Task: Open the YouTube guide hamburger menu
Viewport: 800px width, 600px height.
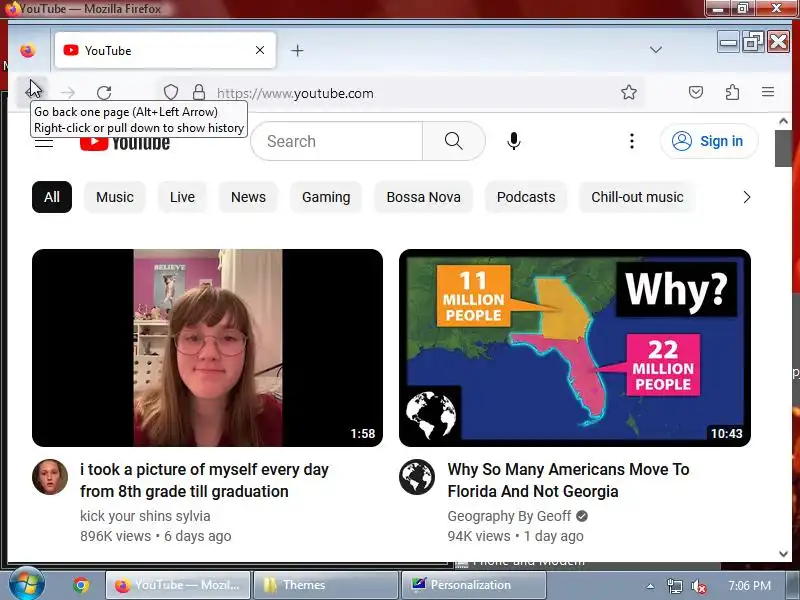Action: coord(44,141)
